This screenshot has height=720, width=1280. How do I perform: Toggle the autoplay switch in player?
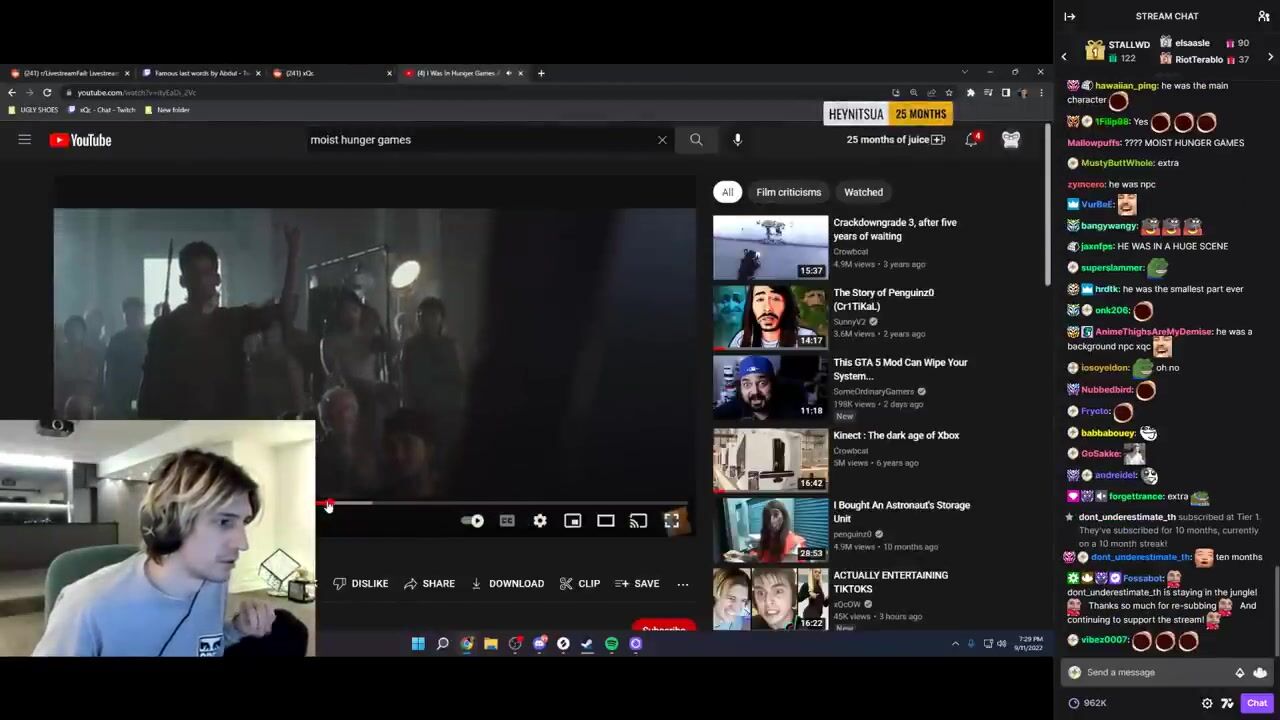[x=473, y=521]
